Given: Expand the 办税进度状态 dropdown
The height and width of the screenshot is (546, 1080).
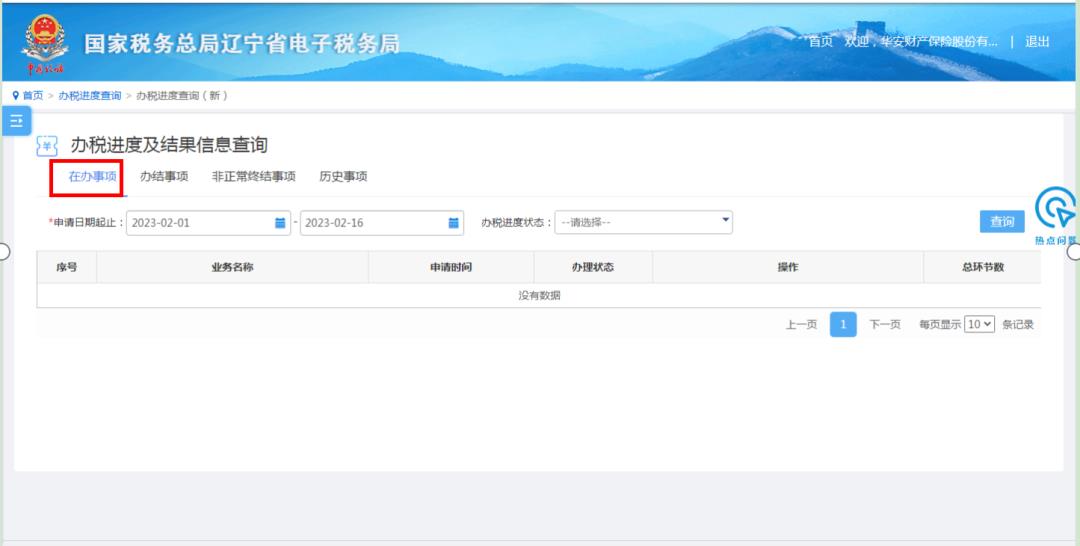Looking at the screenshot, I should tap(643, 222).
